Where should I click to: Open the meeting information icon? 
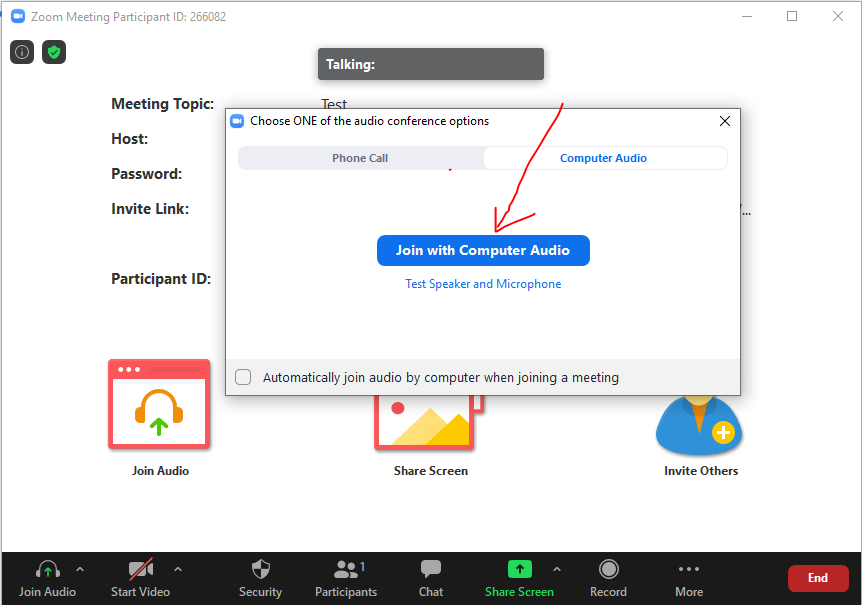[22, 52]
